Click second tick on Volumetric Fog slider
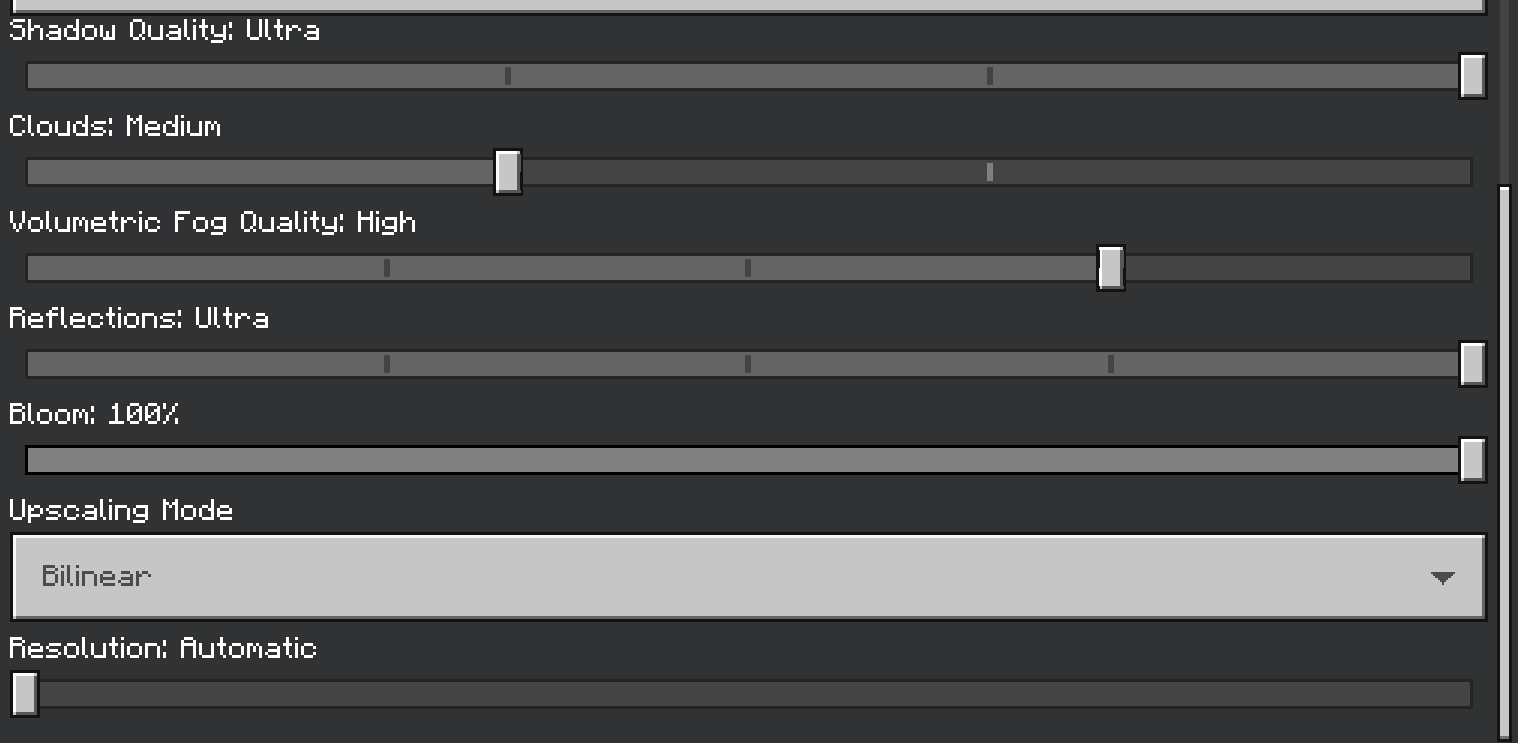 (x=748, y=268)
